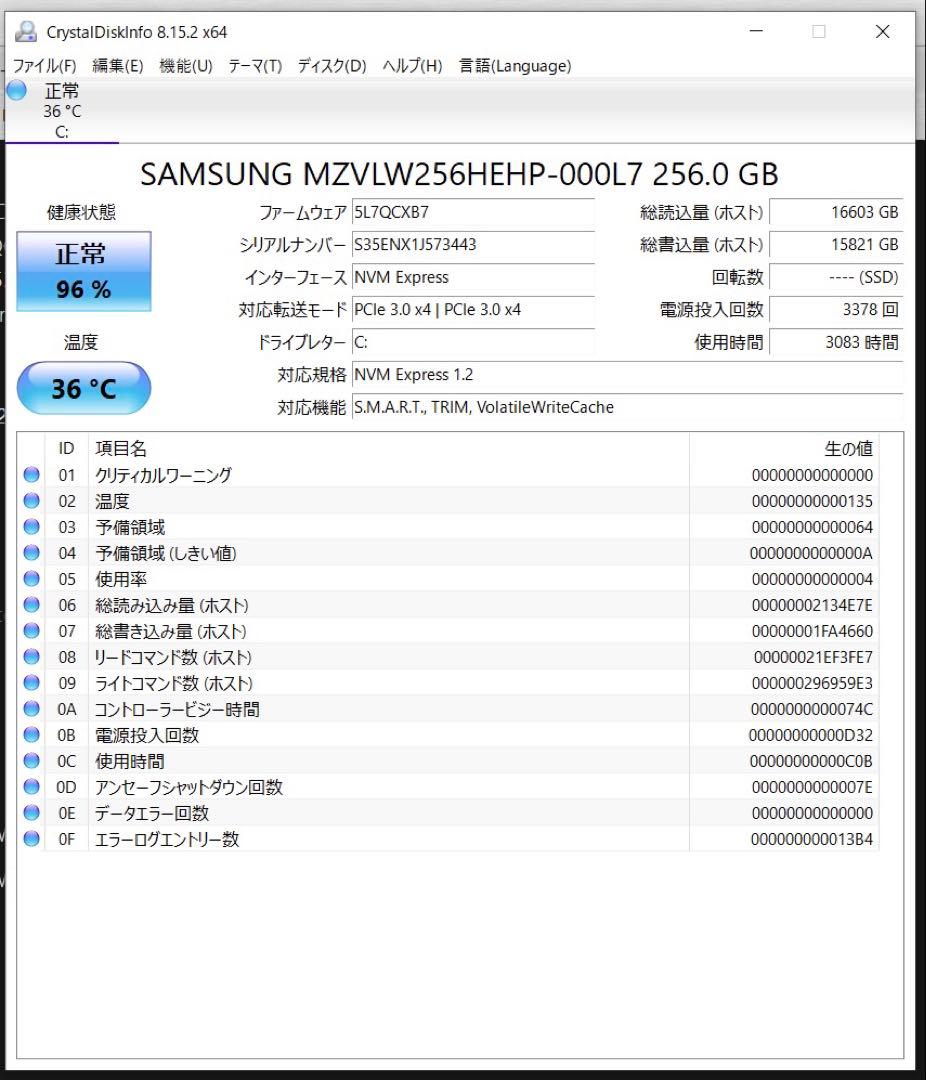The width and height of the screenshot is (926, 1080).
Task: Select the コントローラービジー時間 row name
Action: 177,709
